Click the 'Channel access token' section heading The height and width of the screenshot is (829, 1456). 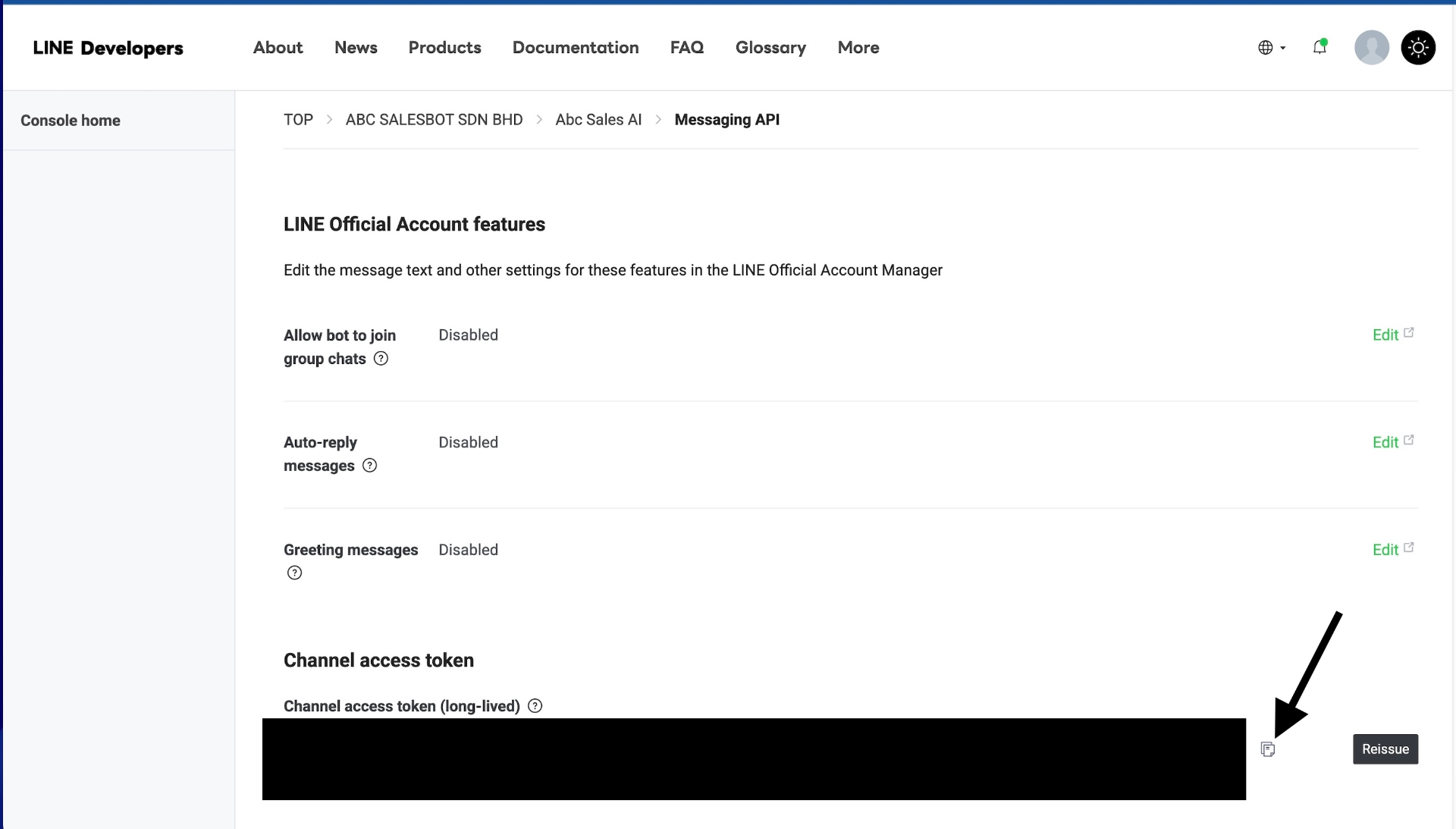click(378, 661)
